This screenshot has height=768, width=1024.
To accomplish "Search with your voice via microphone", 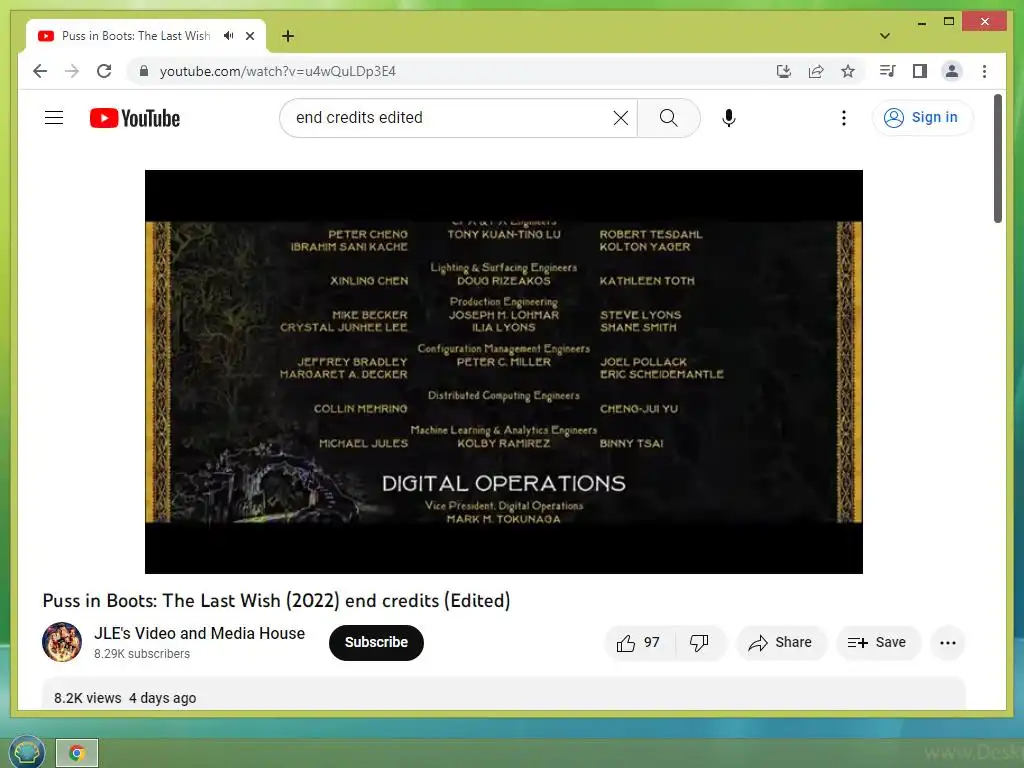I will (729, 118).
